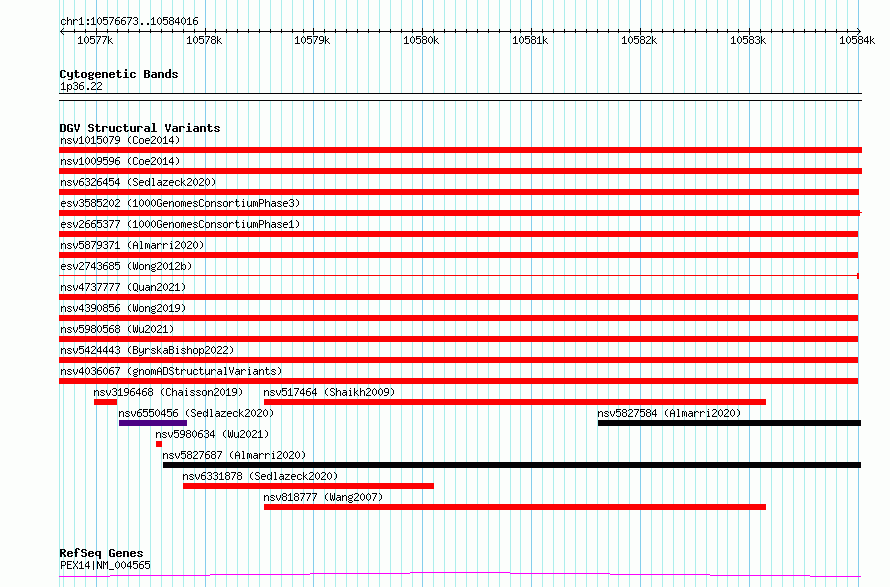This screenshot has height=587, width=890.
Task: Click the thin esv2743685 variant line
Action: click(x=459, y=276)
